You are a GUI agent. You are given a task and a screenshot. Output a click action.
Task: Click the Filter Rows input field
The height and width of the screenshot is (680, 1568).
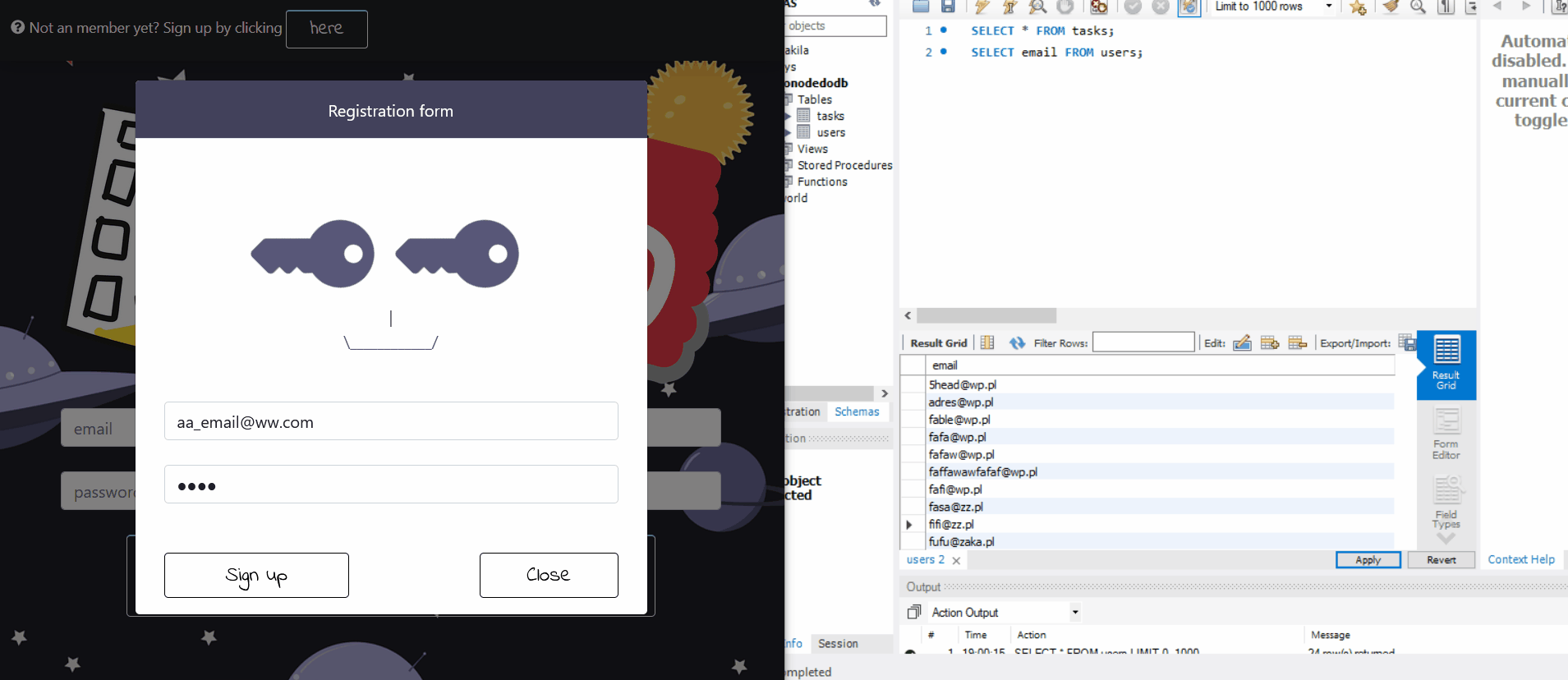coord(1143,342)
